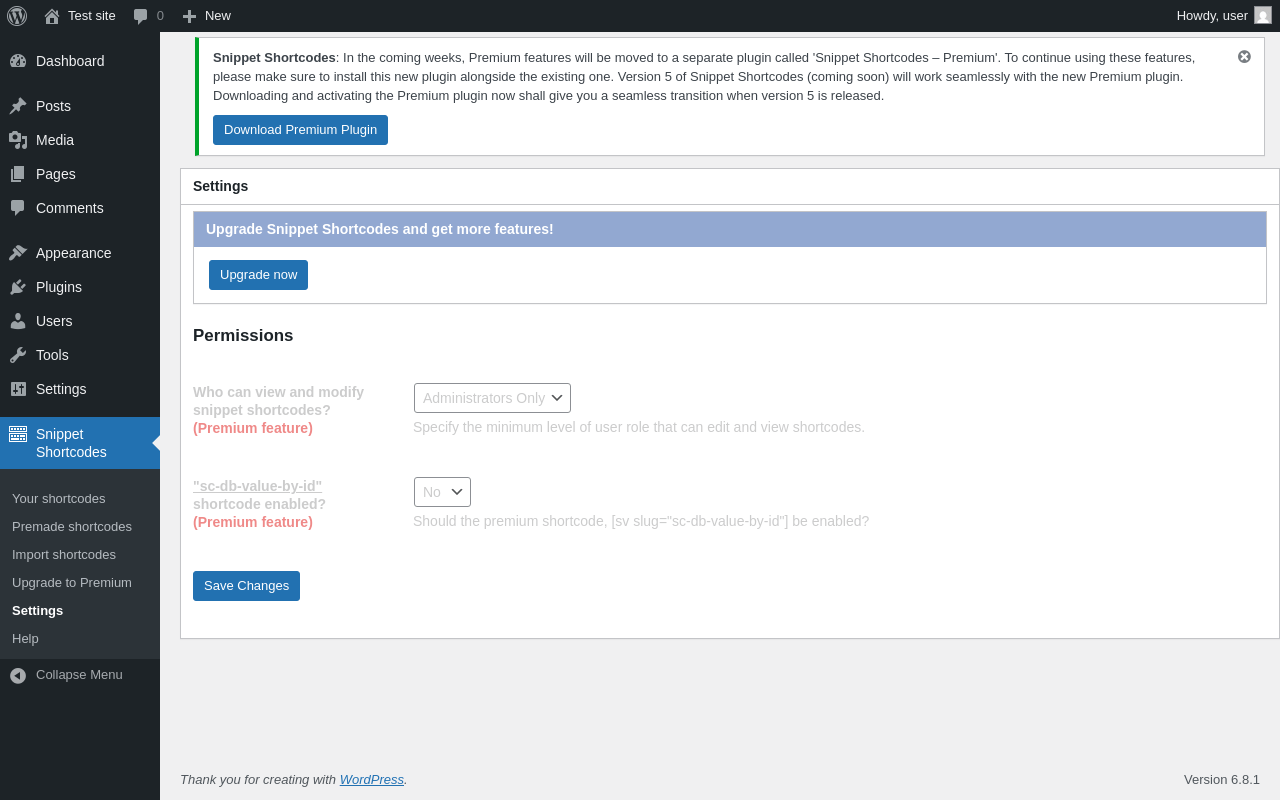The width and height of the screenshot is (1280, 800).
Task: Click the WordPress logo icon
Action: pyautogui.click(x=17, y=16)
